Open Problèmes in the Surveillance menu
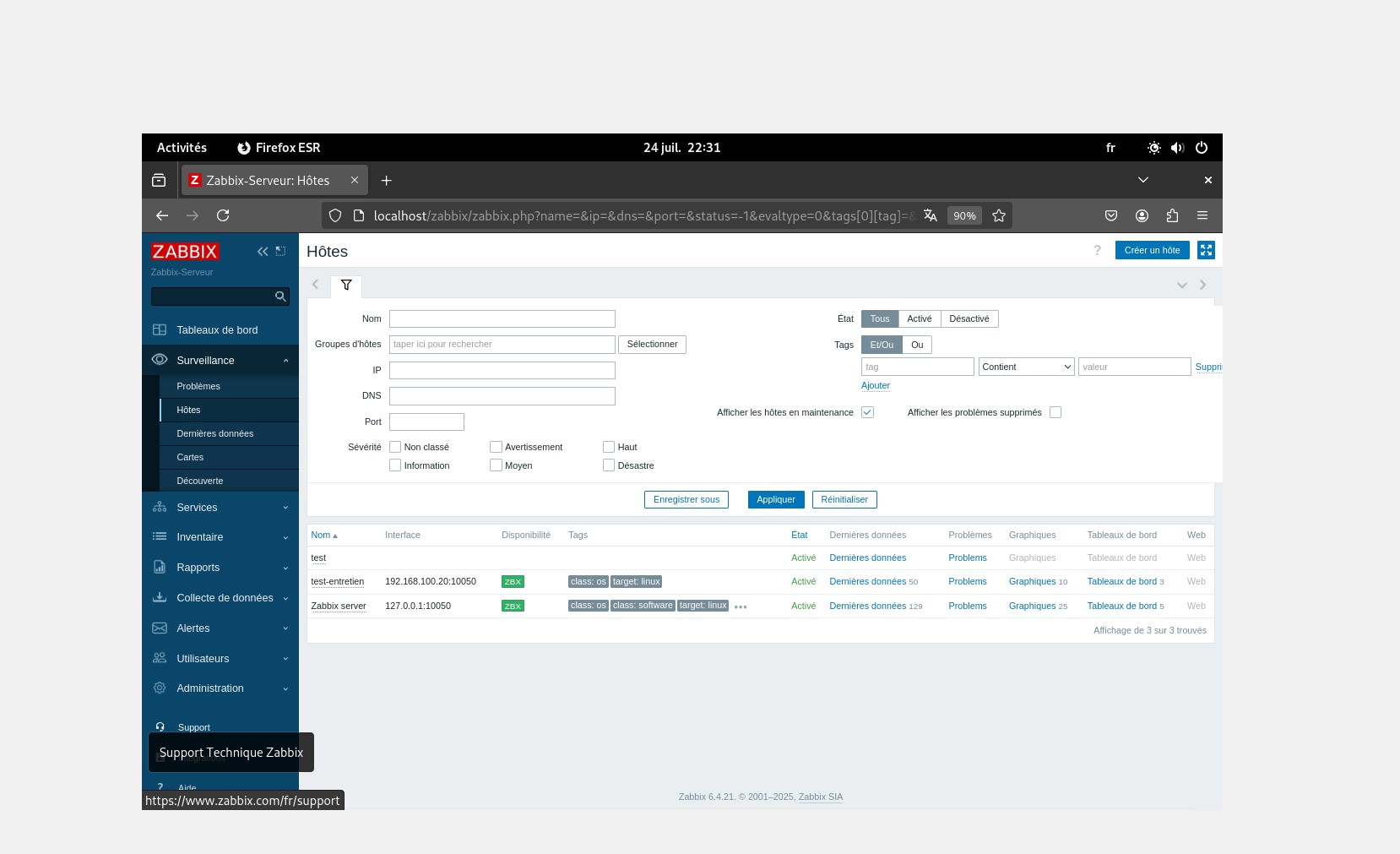Screen dimensions: 1400x854 [198, 386]
